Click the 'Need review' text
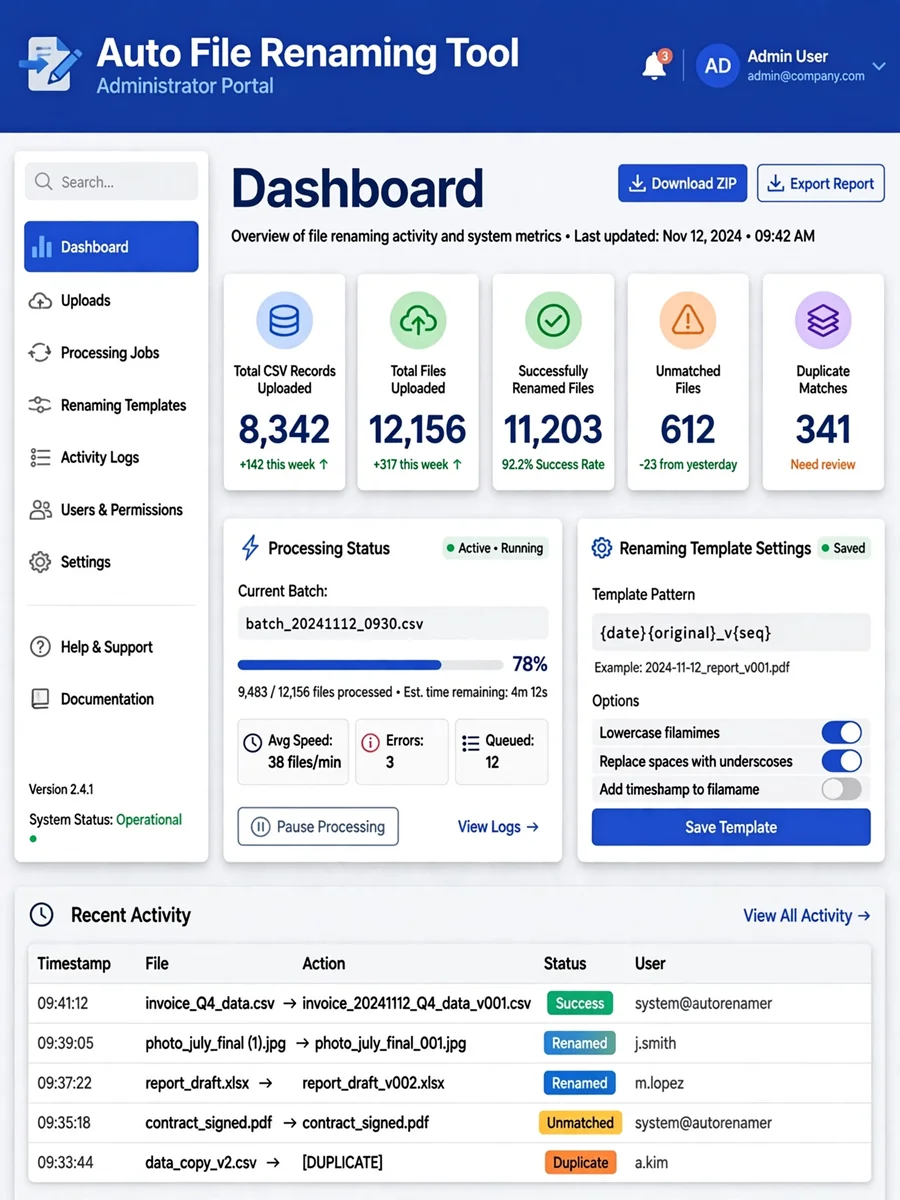Screen dimensions: 900x1200 point(823,464)
